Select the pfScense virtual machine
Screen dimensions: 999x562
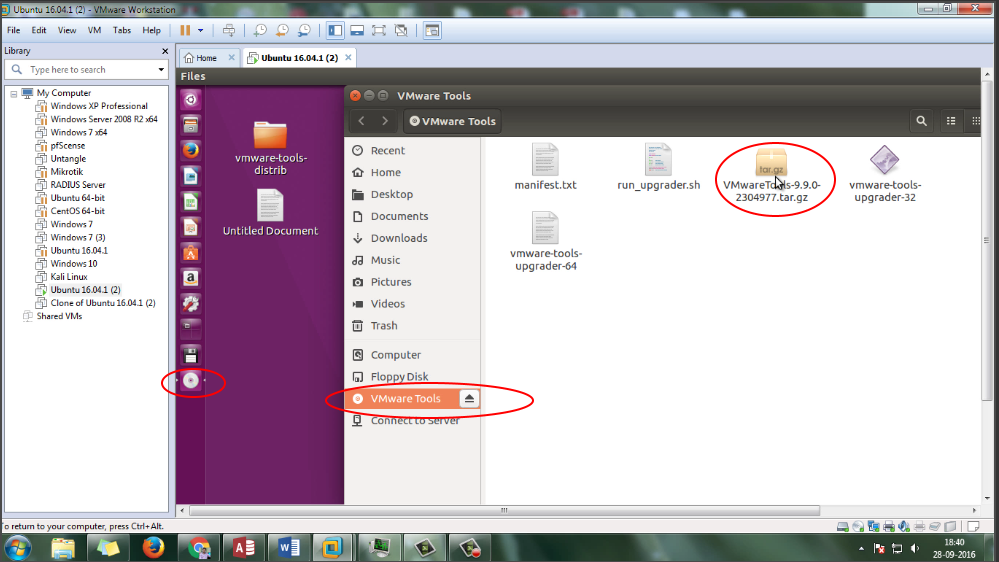pyautogui.click(x=68, y=145)
